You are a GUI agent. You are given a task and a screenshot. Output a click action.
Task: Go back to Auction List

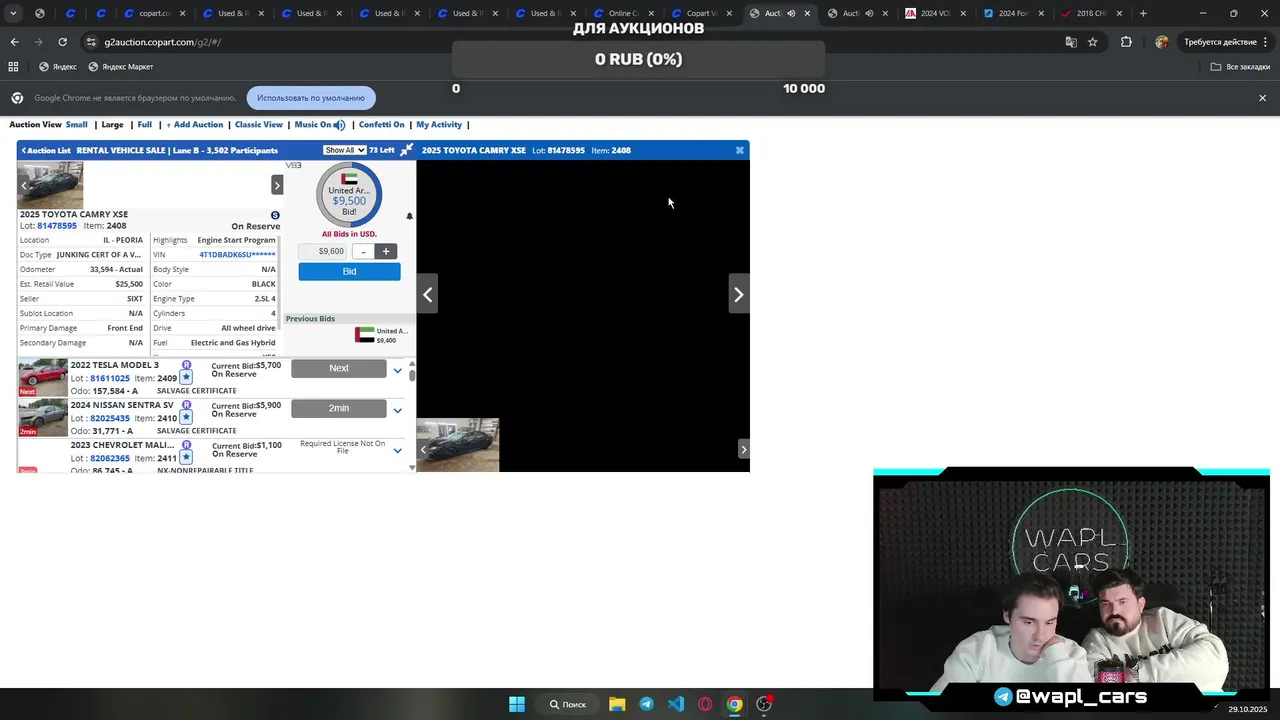(46, 151)
